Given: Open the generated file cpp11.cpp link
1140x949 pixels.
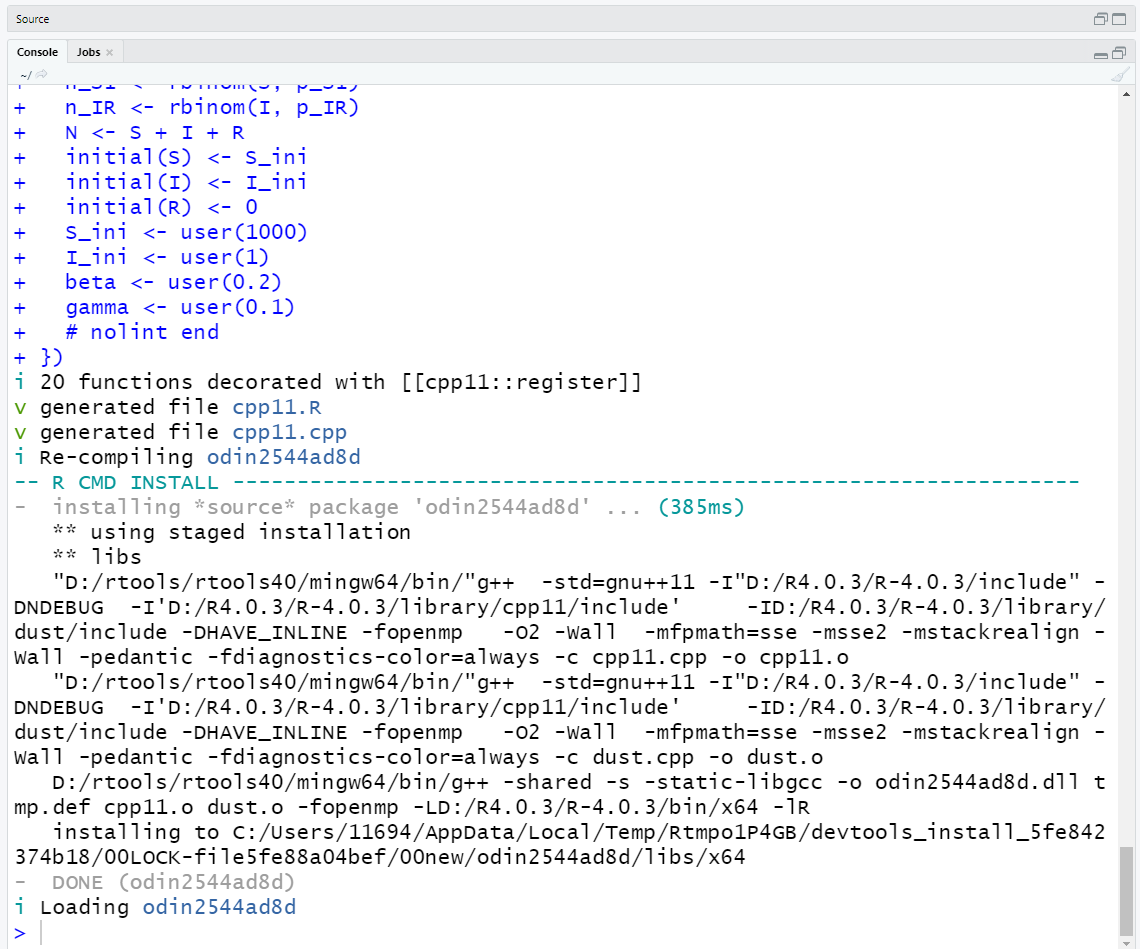Looking at the screenshot, I should pyautogui.click(x=289, y=432).
